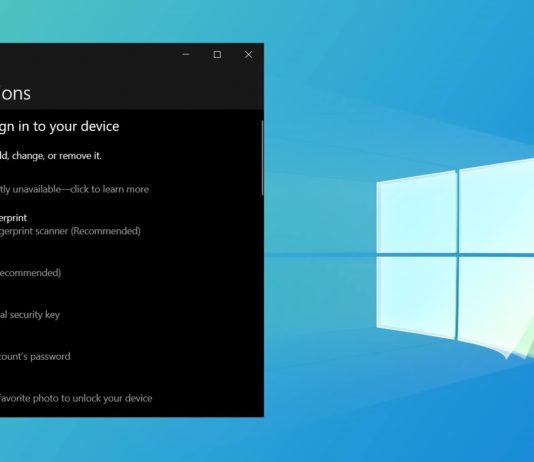
Task: Click the Windows logo on the desktop wallpaper
Action: [455, 259]
